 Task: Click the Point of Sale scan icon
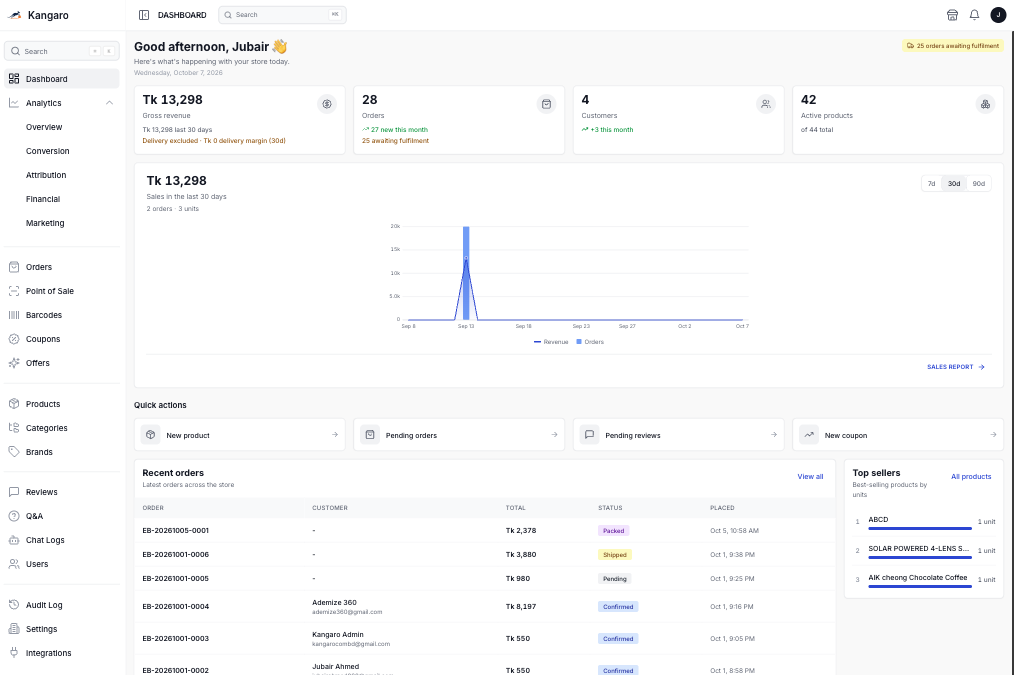point(14,291)
